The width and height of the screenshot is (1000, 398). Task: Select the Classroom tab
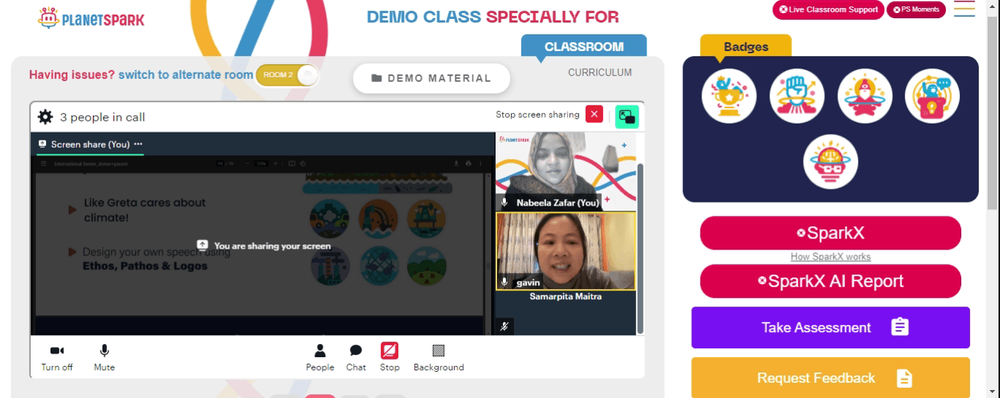click(584, 47)
